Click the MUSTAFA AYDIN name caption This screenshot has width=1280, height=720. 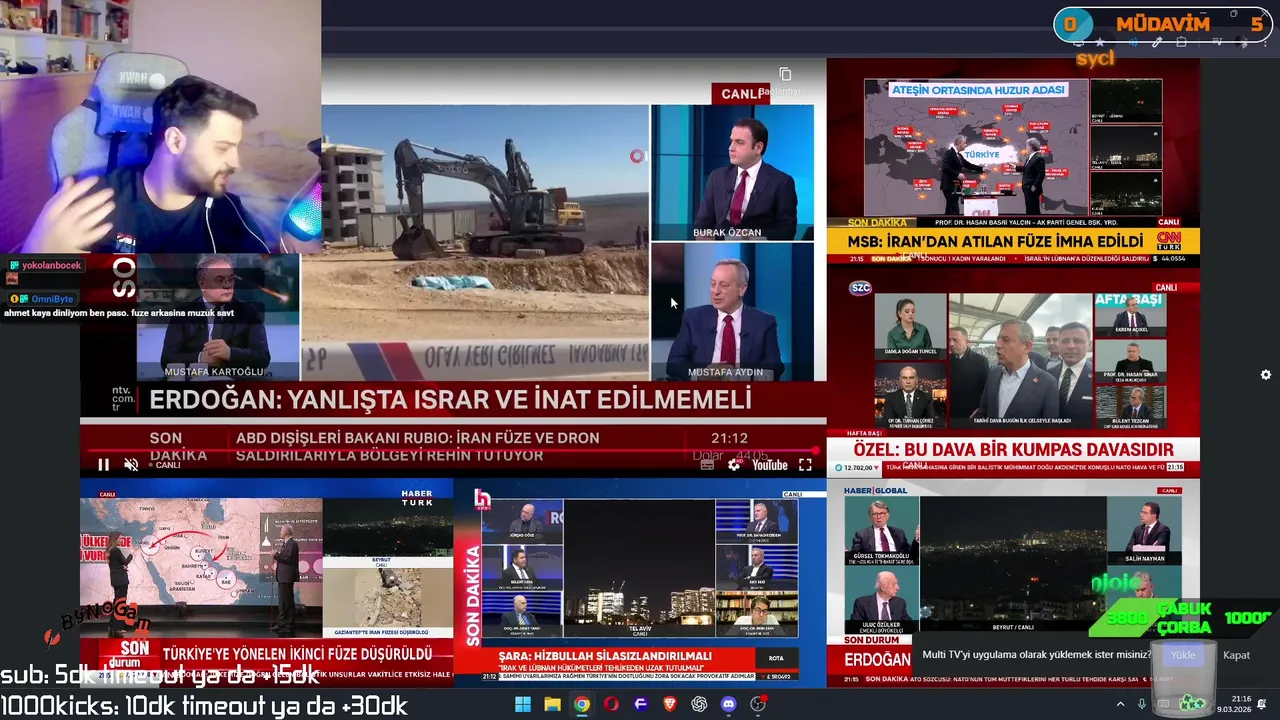pyautogui.click(x=725, y=372)
